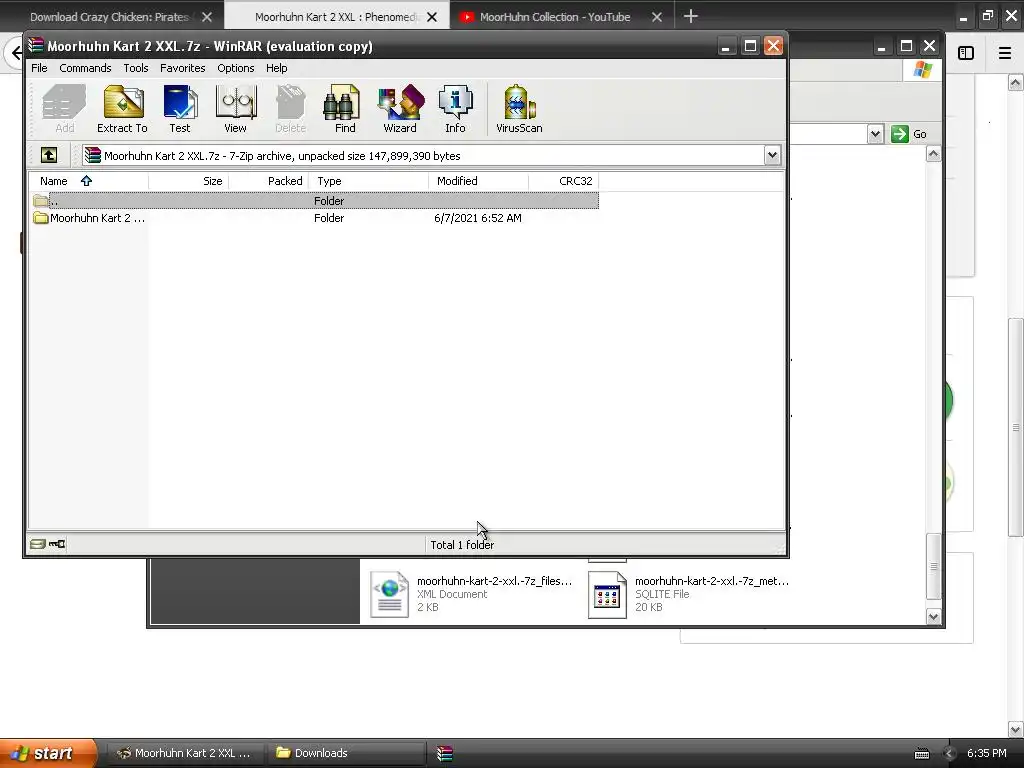Select moorhuhn-kart-2-xxl files XML document

pos(471,594)
